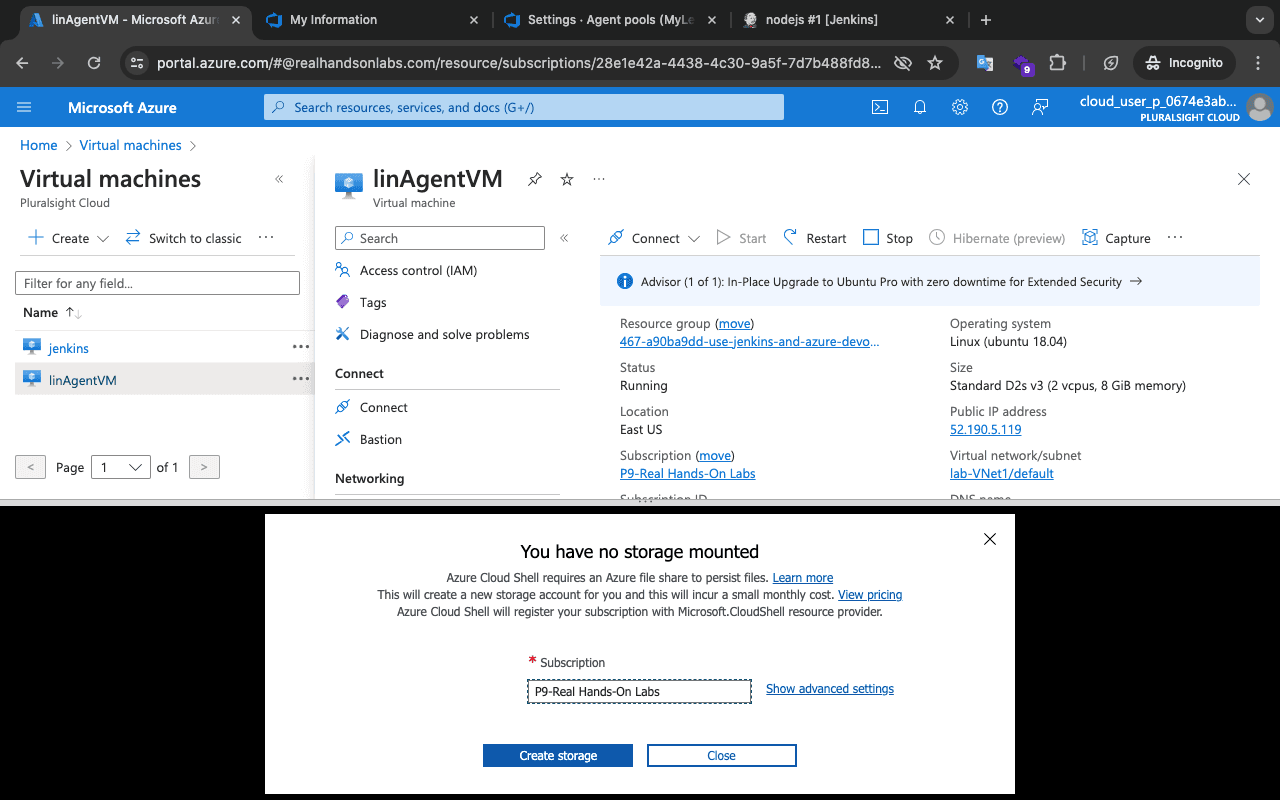Image resolution: width=1280 pixels, height=800 pixels.
Task: Click Create storage button
Action: 558,755
